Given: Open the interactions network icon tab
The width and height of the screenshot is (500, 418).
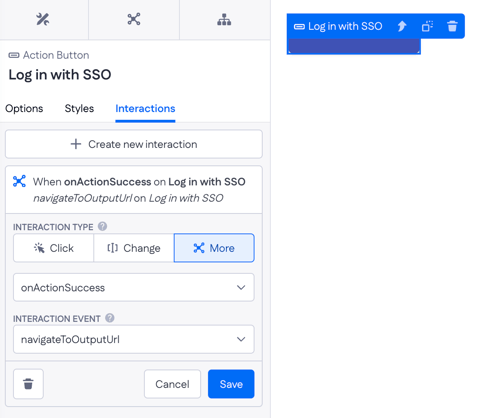Looking at the screenshot, I should pos(134,19).
